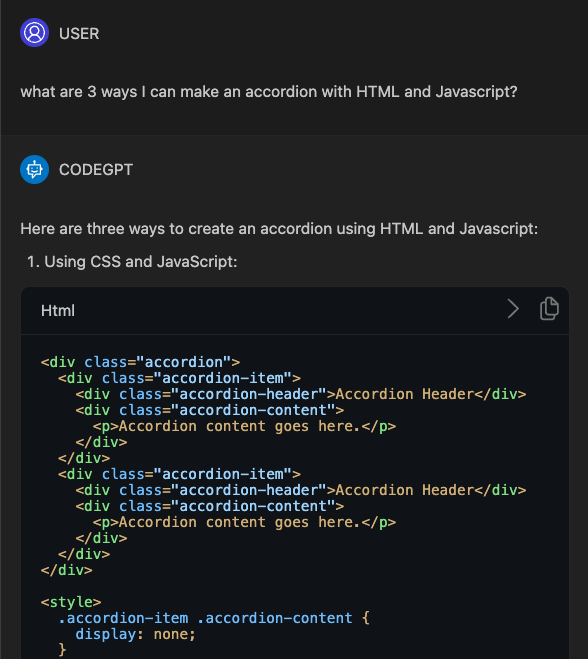The height and width of the screenshot is (659, 588).
Task: Click the purple USER avatar icon
Action: point(34,33)
